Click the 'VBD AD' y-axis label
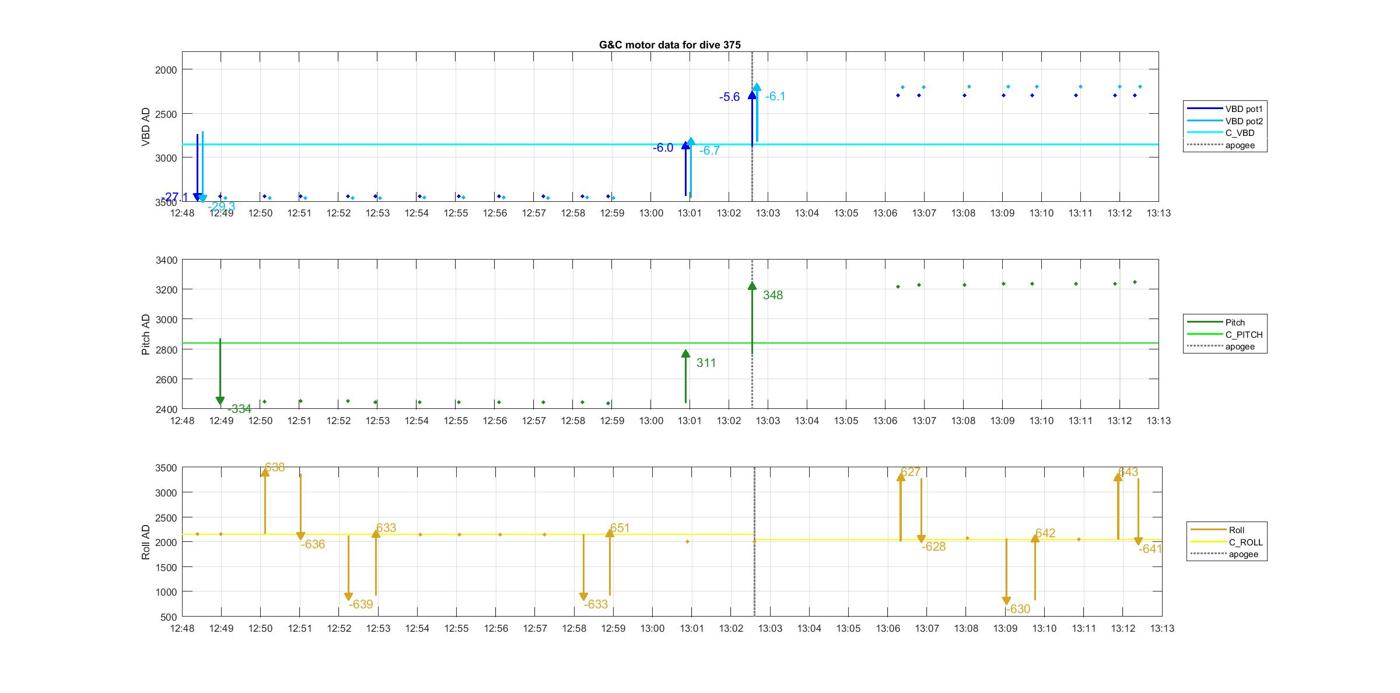This screenshot has width=1400, height=693. pyautogui.click(x=146, y=127)
